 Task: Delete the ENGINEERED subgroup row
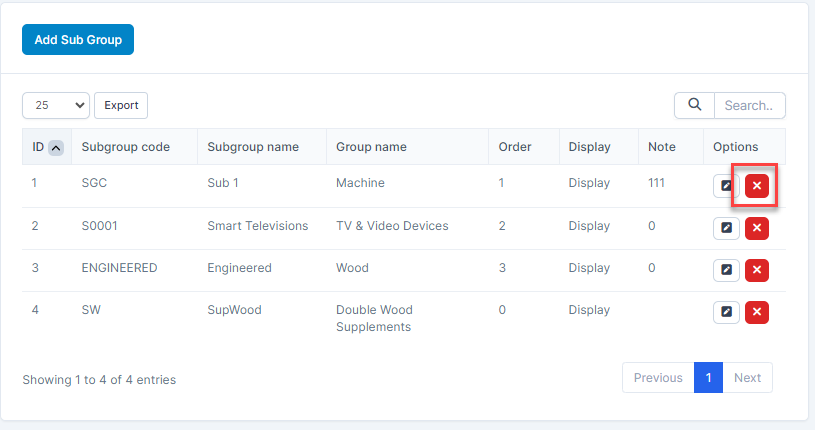(757, 270)
